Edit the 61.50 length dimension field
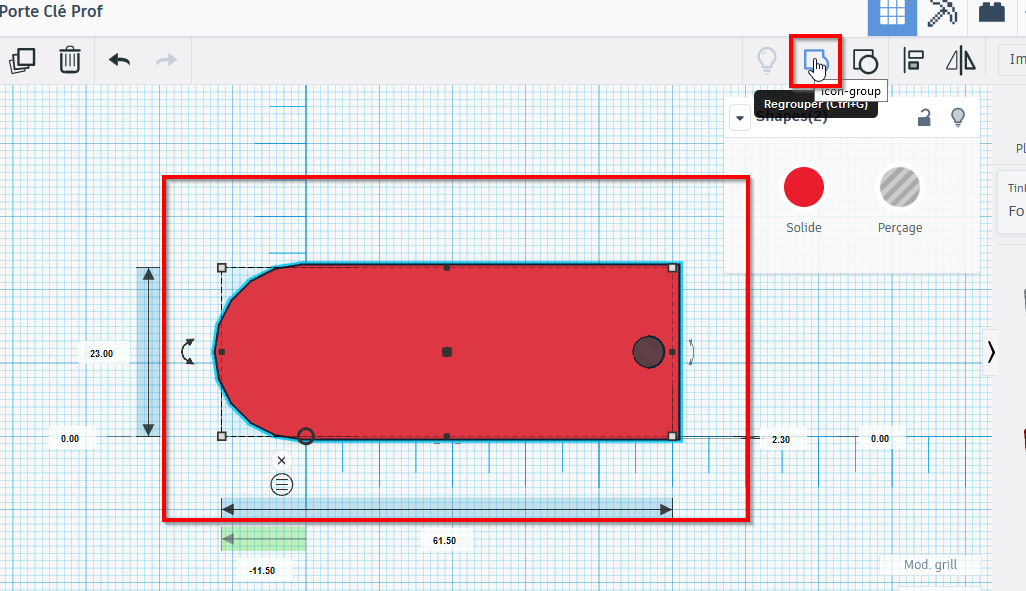This screenshot has height=591, width=1026. [444, 541]
